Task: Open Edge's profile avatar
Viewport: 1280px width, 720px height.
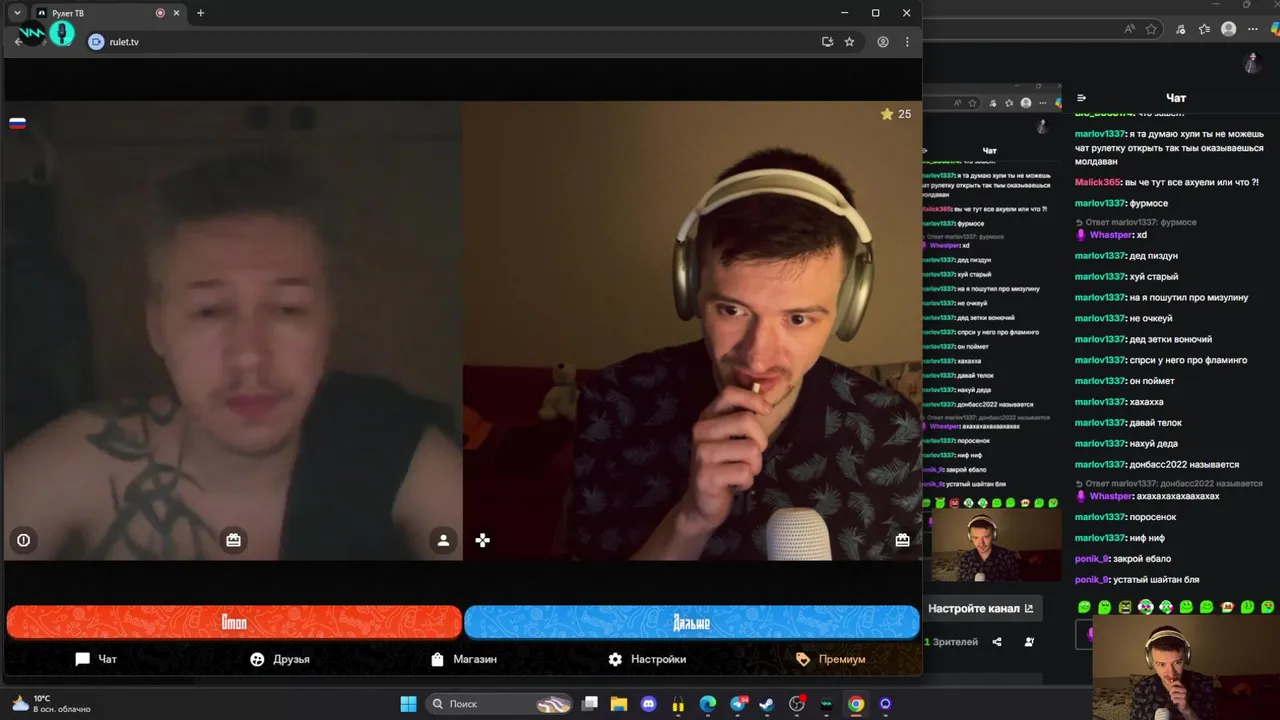Action: (1229, 29)
